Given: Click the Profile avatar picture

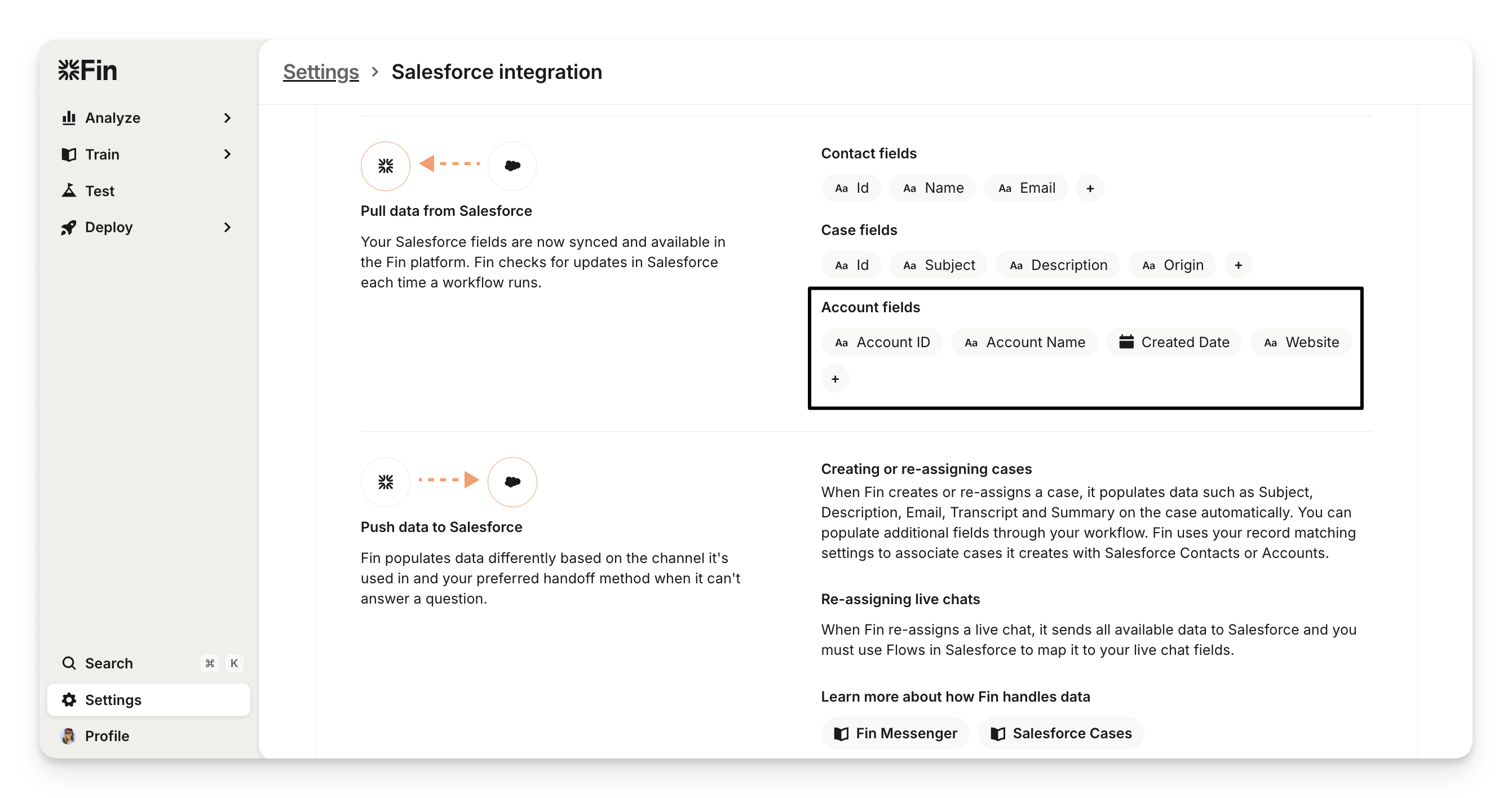Looking at the screenshot, I should pyautogui.click(x=68, y=736).
